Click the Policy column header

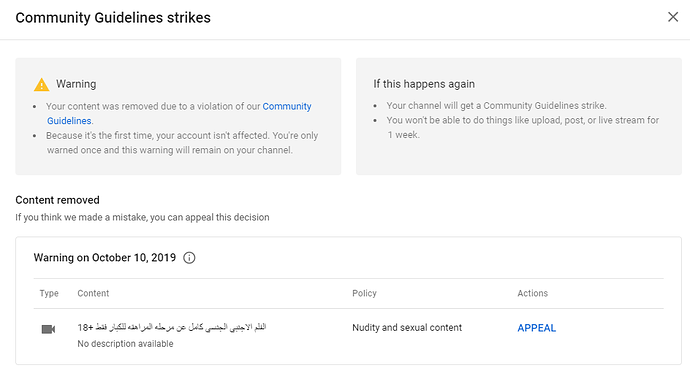(364, 293)
